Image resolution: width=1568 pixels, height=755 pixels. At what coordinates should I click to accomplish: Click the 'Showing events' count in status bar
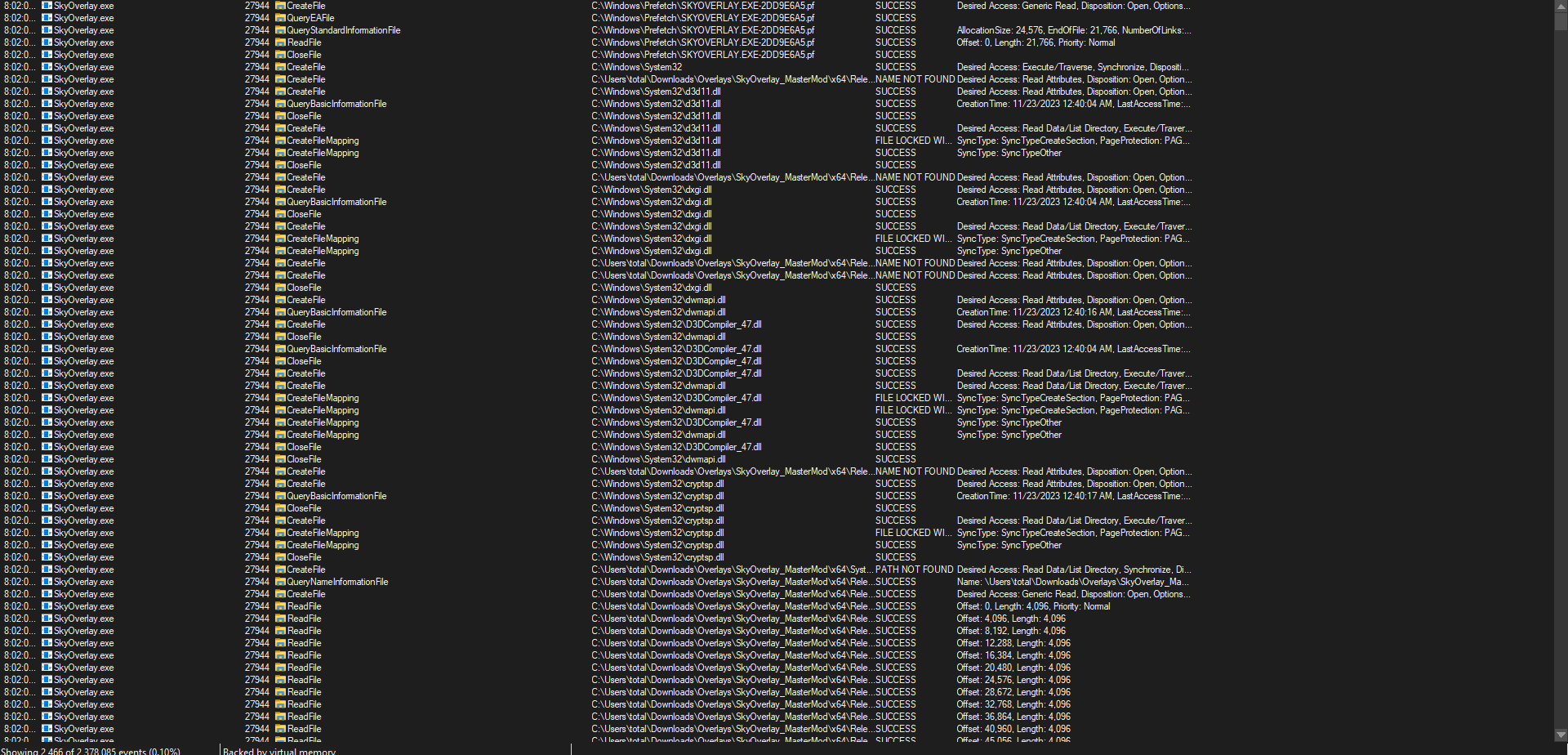click(91, 751)
